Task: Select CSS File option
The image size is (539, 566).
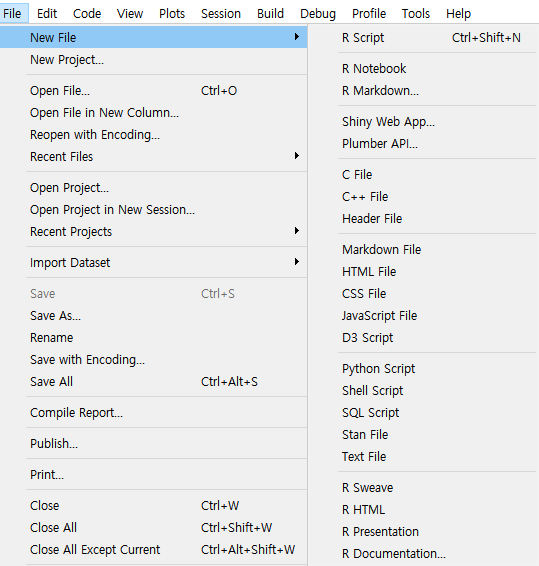Action: point(423,294)
